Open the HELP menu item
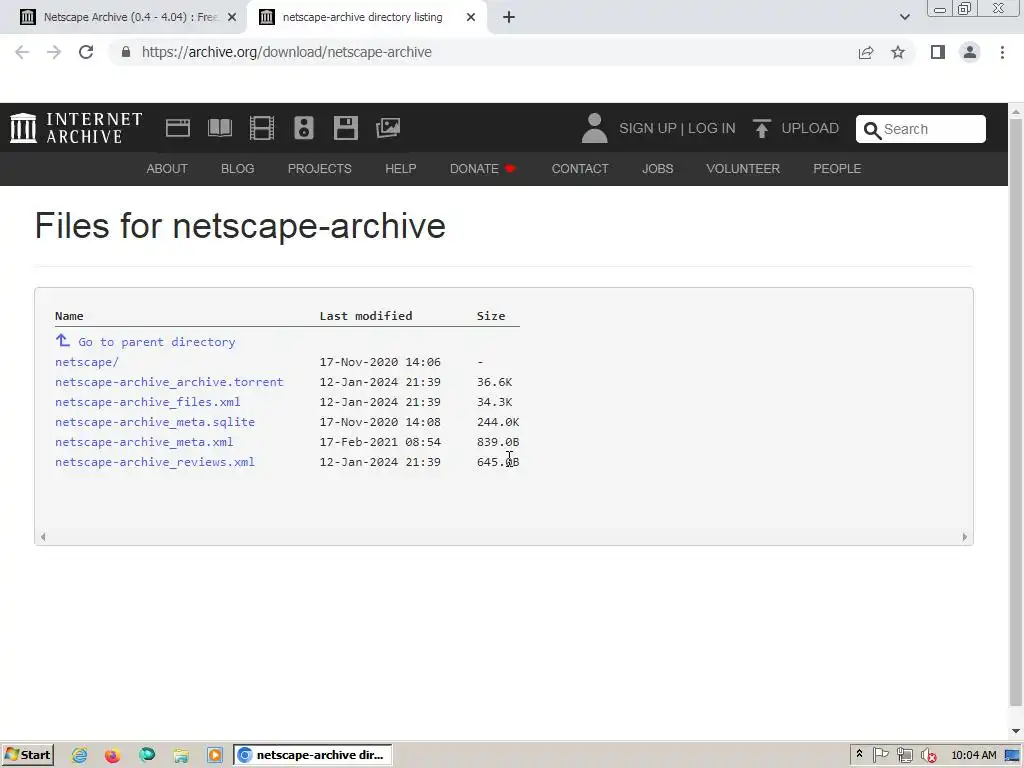This screenshot has height=768, width=1024. [400, 168]
